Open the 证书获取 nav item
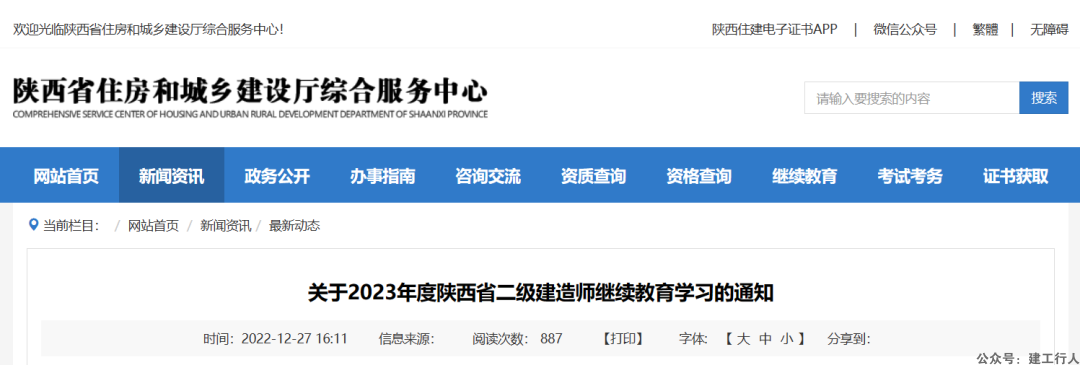This screenshot has height=365, width=1080. tap(1015, 176)
